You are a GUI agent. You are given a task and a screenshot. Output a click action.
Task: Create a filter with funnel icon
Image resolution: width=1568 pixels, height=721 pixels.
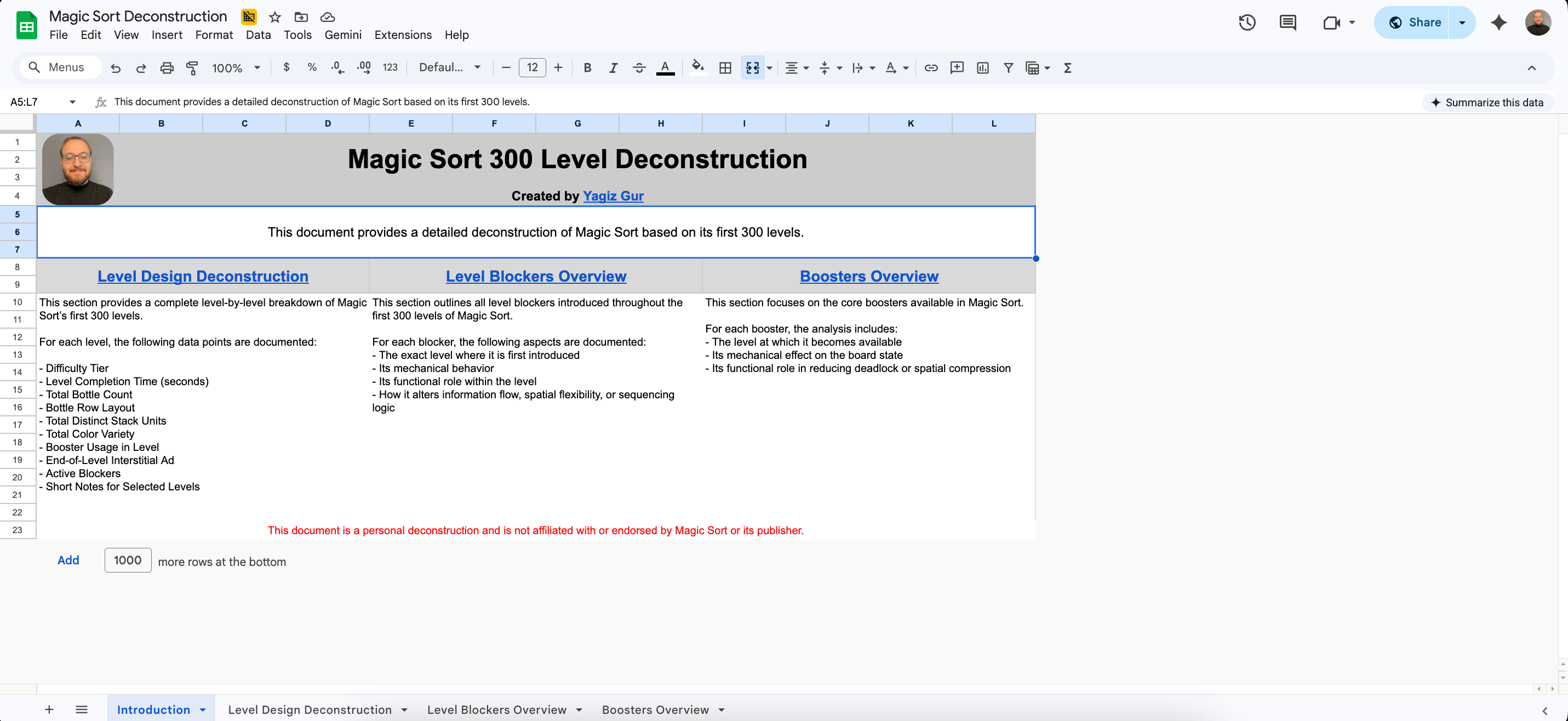1008,67
